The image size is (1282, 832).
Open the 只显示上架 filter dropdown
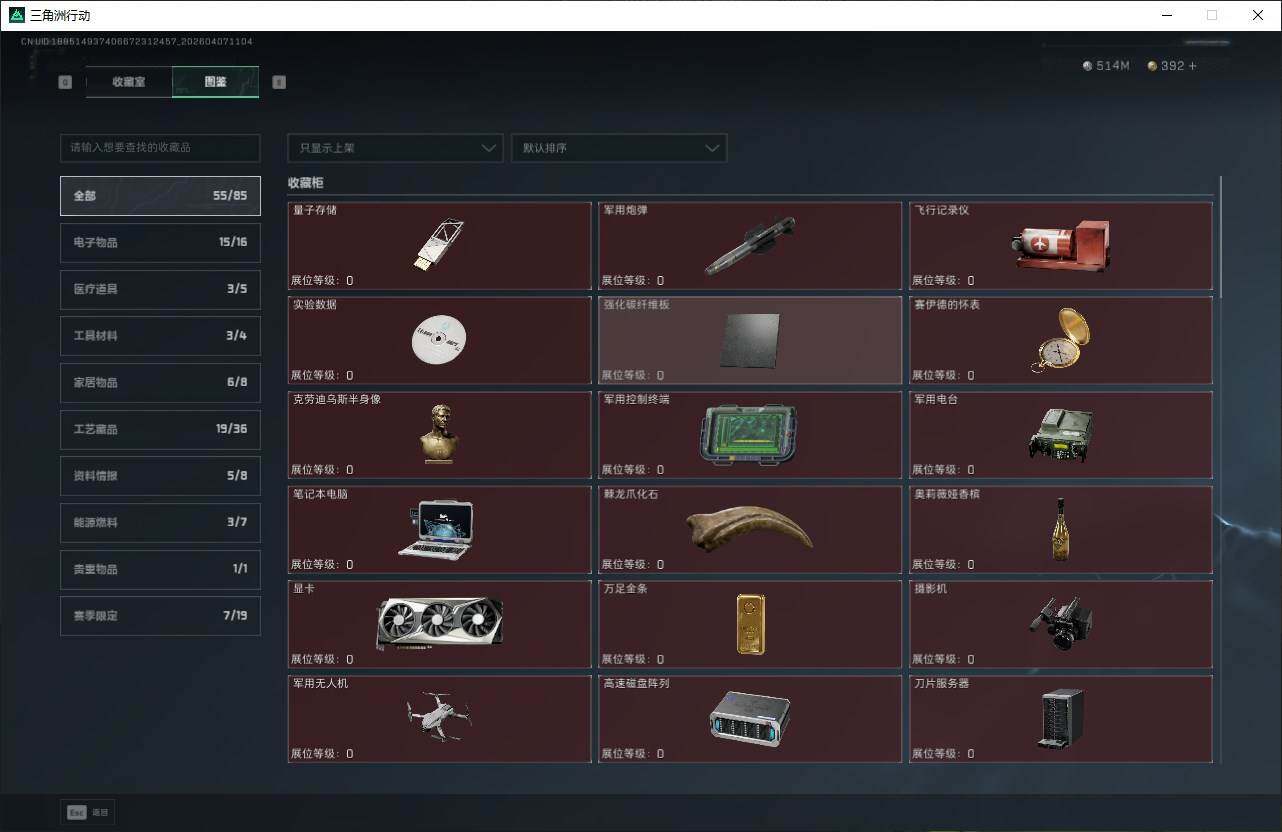click(395, 148)
